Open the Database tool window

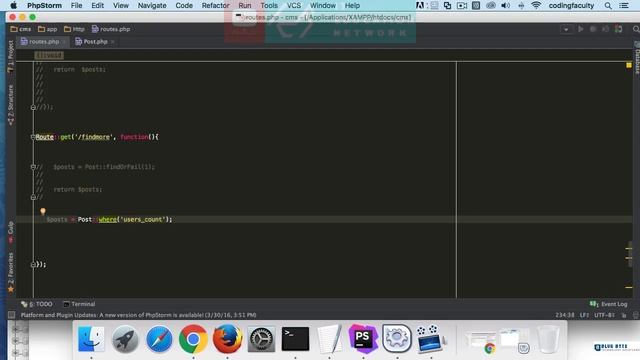(x=636, y=58)
